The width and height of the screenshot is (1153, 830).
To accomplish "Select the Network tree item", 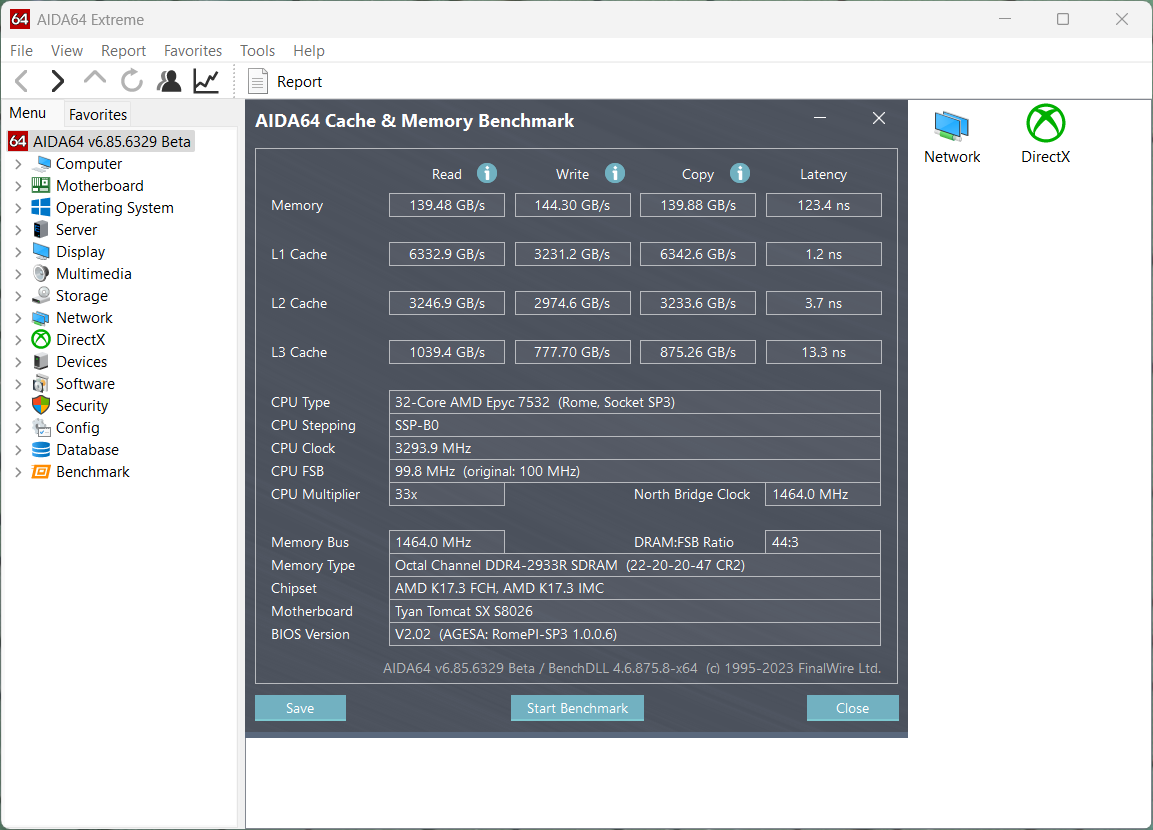I will tap(84, 318).
